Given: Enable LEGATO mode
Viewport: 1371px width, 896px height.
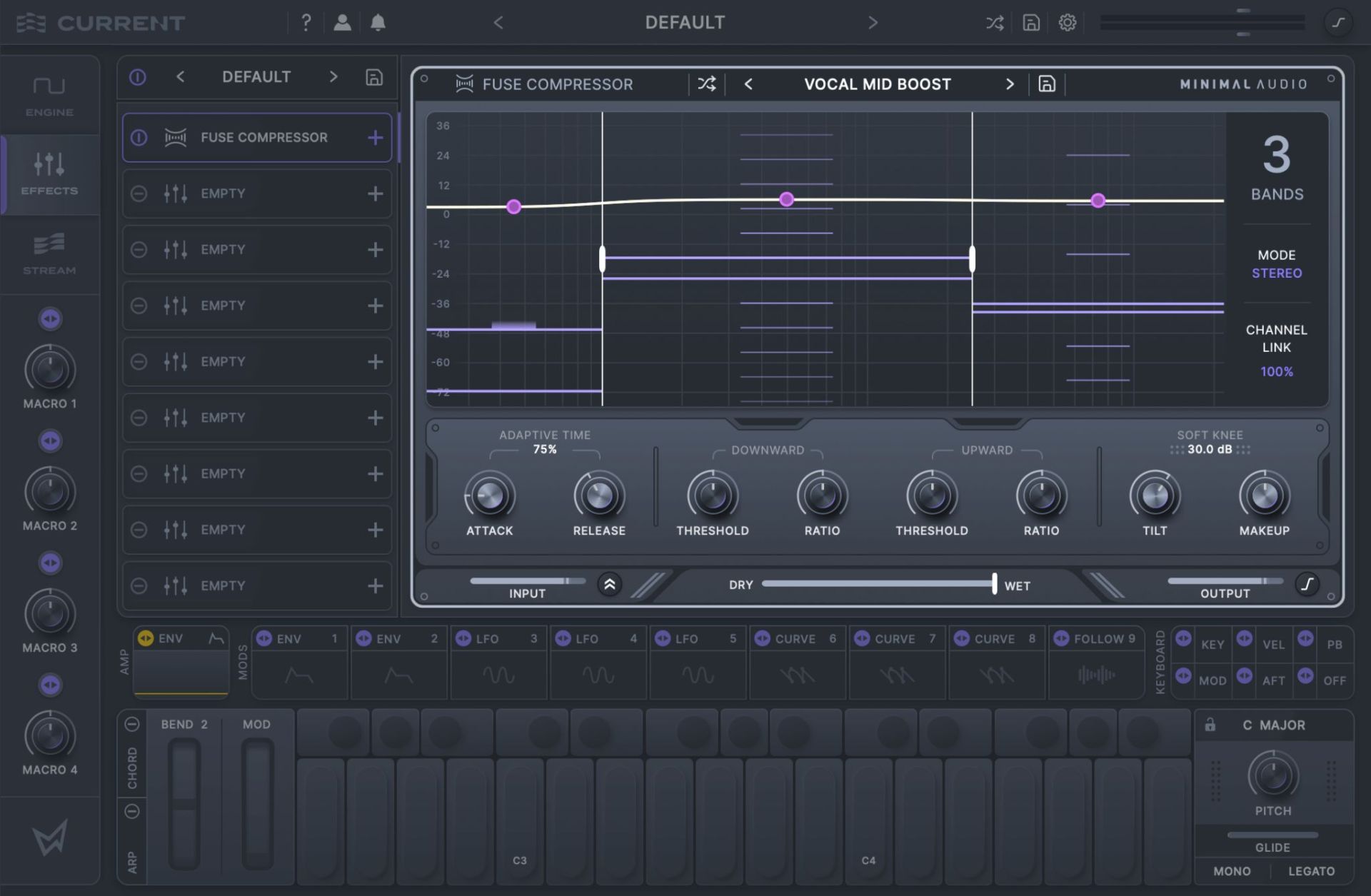Looking at the screenshot, I should (x=1311, y=871).
